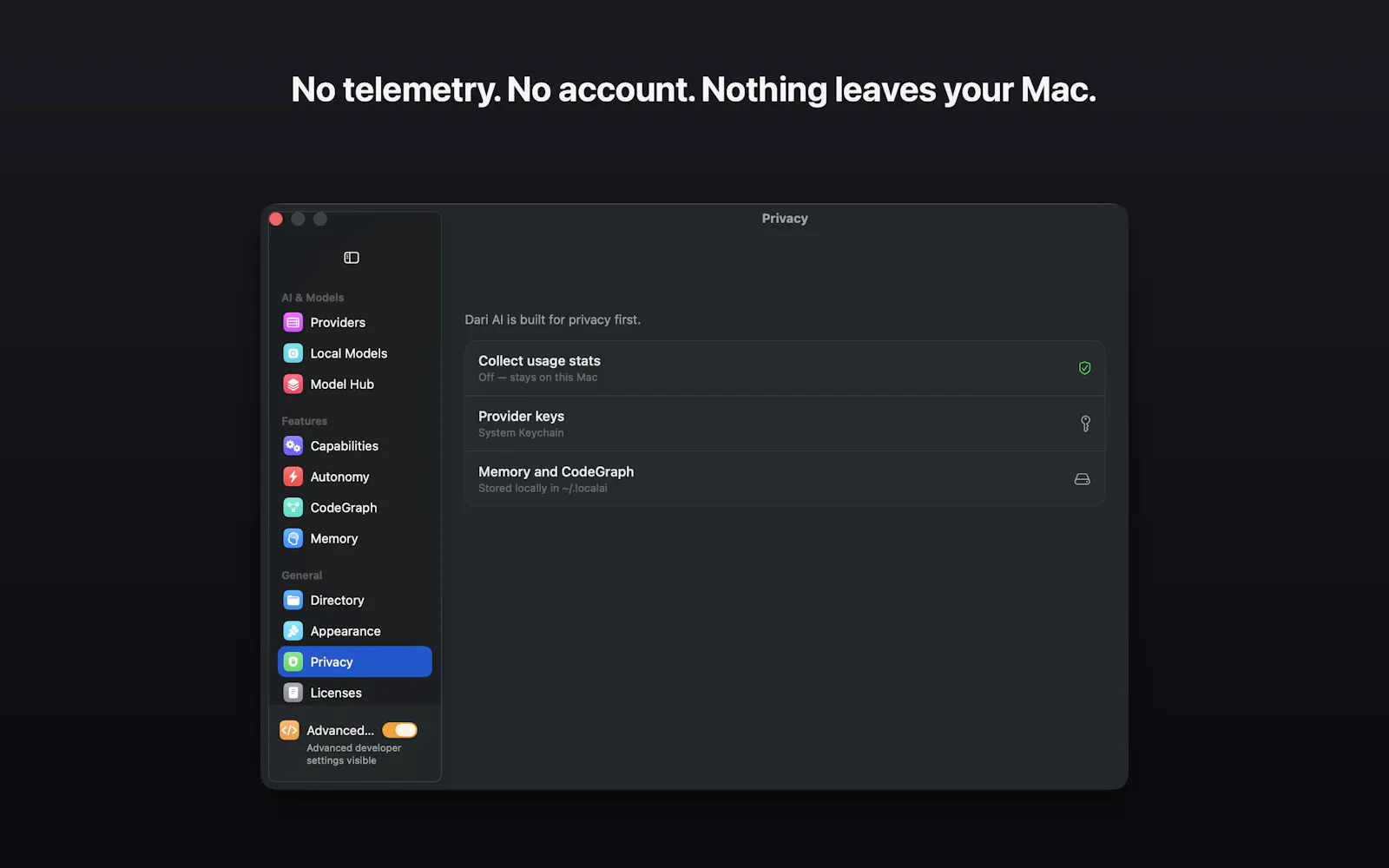Click the 'General' section header
The height and width of the screenshot is (868, 1389).
coord(302,575)
